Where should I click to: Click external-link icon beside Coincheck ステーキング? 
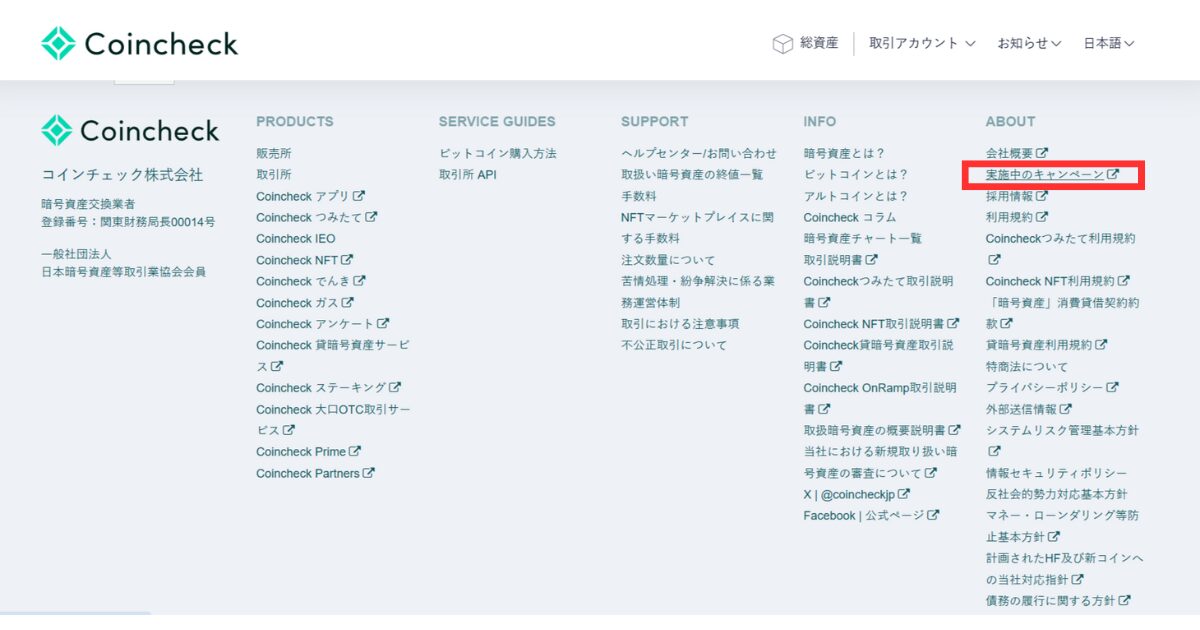[395, 388]
